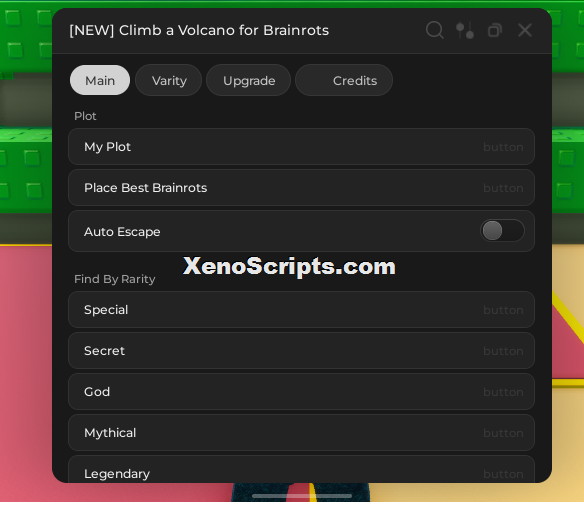The image size is (584, 532).
Task: Select the God rarity button
Action: coord(301,392)
